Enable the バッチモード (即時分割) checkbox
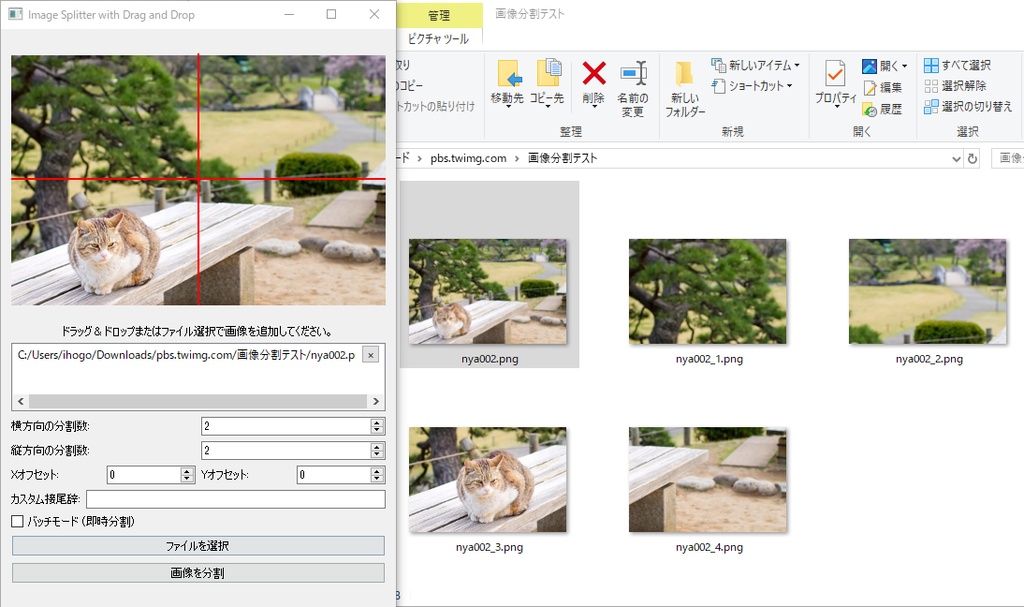The width and height of the screenshot is (1024, 607). coord(17,521)
